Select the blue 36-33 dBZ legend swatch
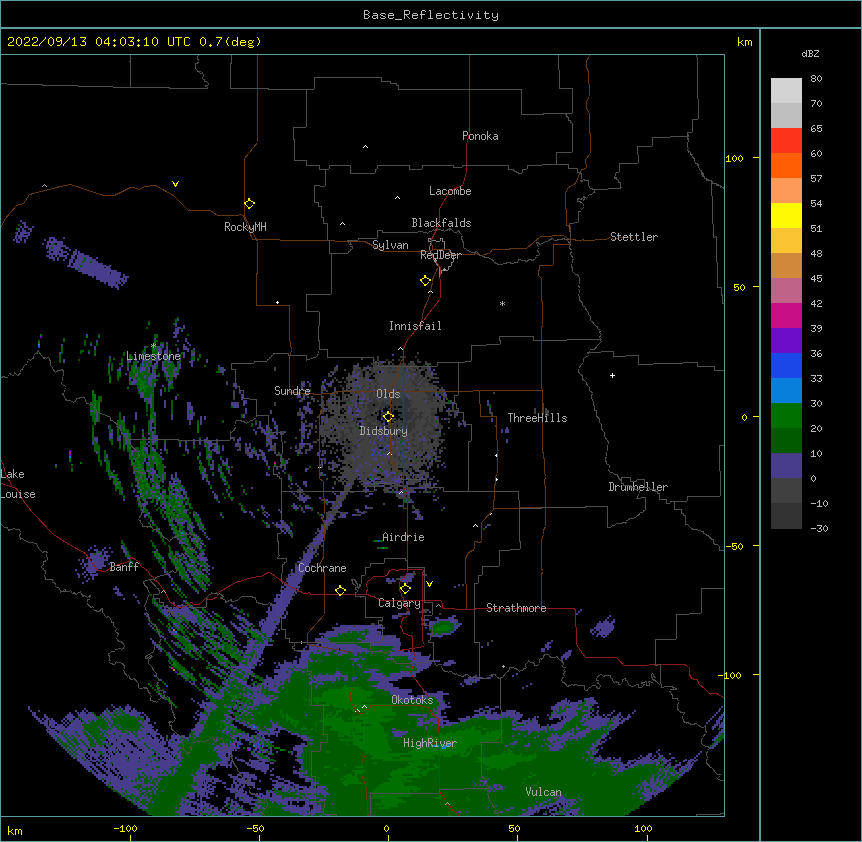The height and width of the screenshot is (842, 862). click(x=786, y=365)
